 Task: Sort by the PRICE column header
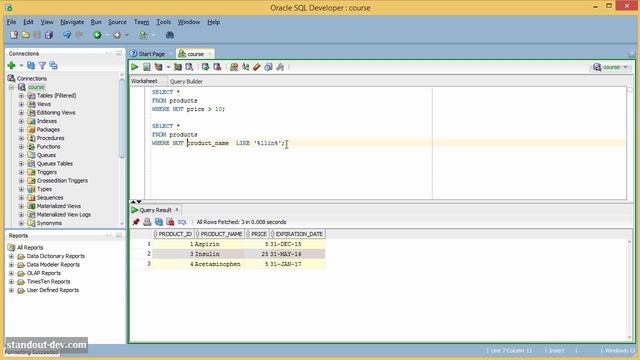tap(257, 234)
